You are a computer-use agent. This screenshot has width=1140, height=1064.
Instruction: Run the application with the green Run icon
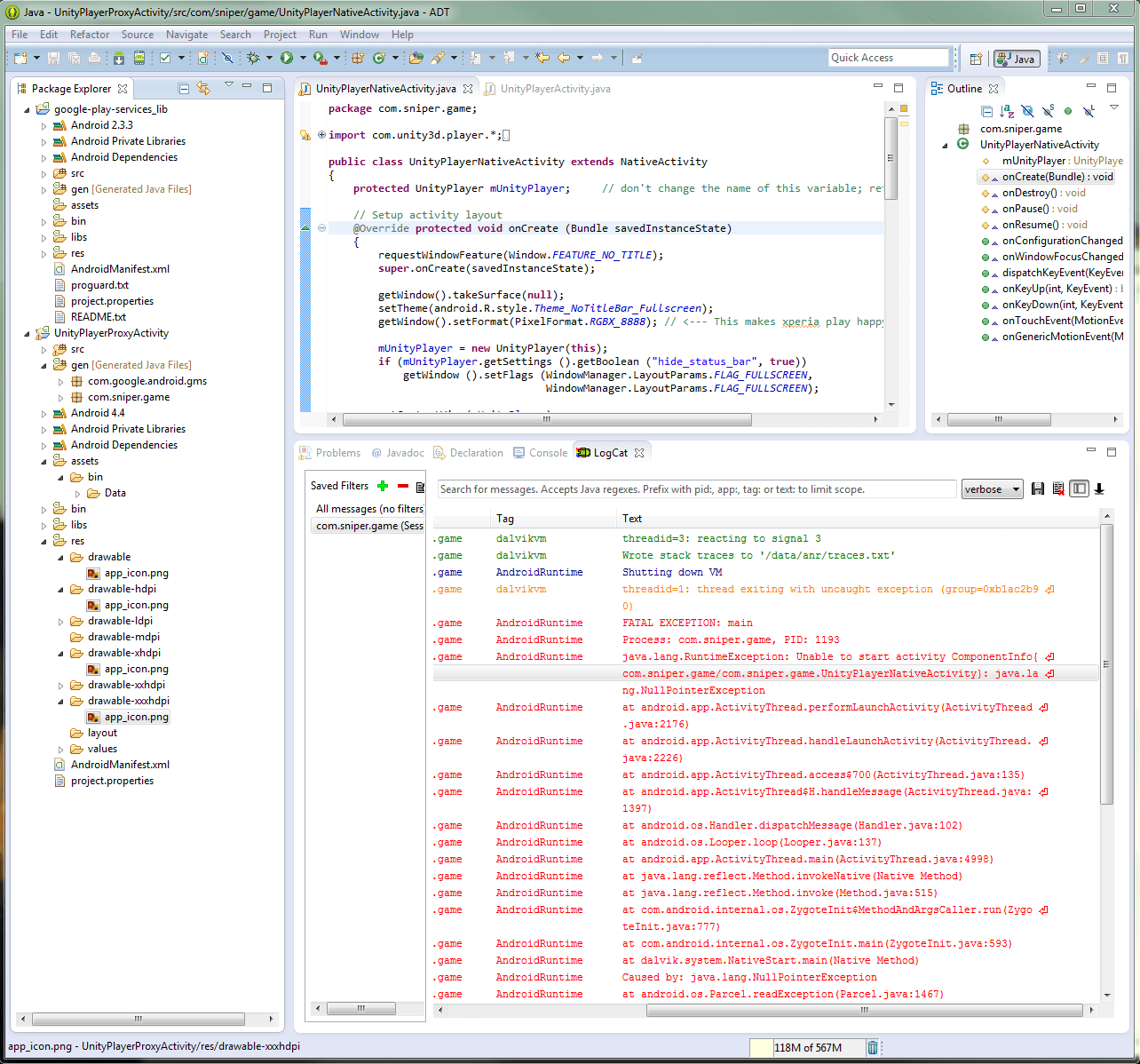286,58
